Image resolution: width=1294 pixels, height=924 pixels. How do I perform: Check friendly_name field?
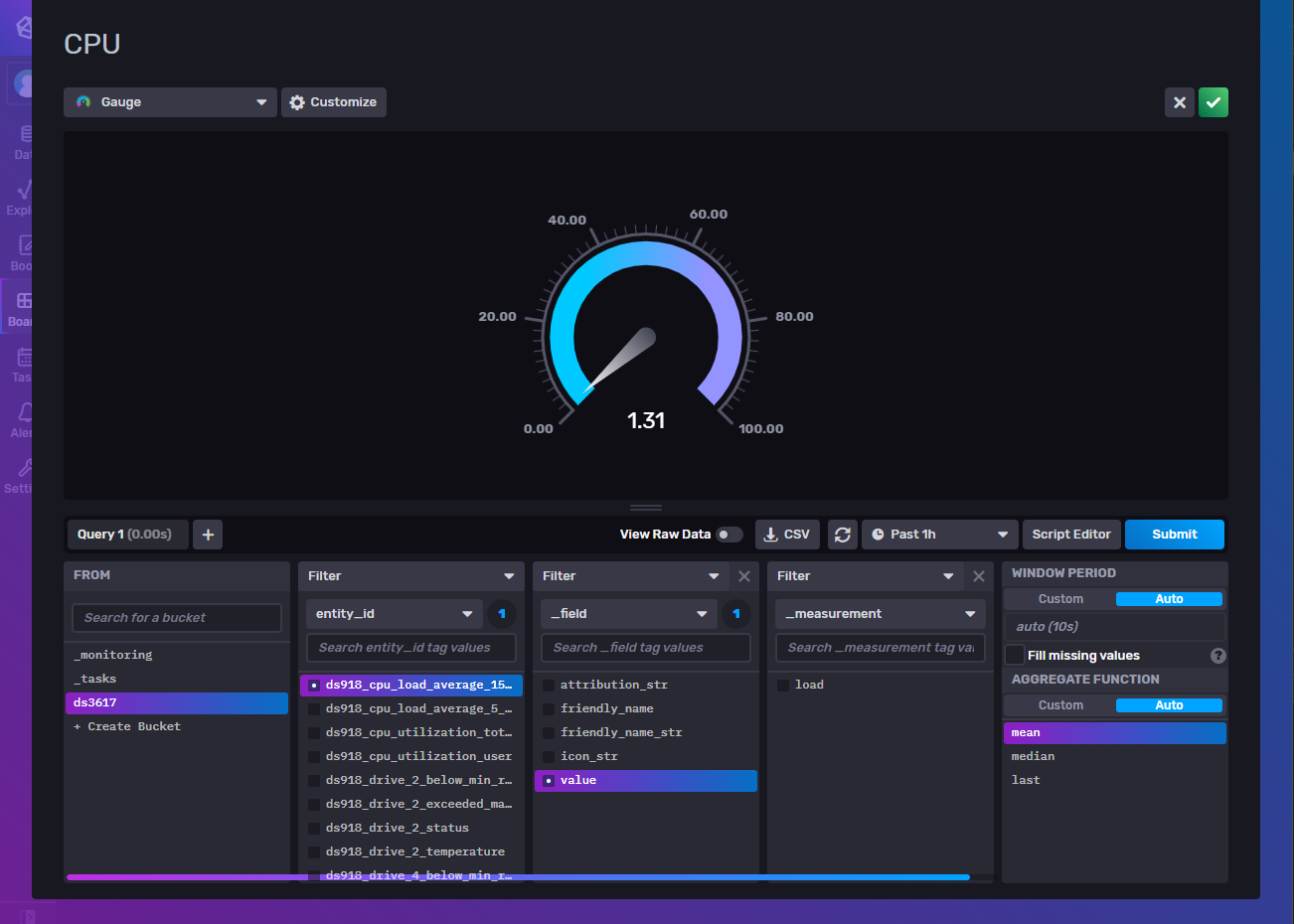(x=646, y=709)
